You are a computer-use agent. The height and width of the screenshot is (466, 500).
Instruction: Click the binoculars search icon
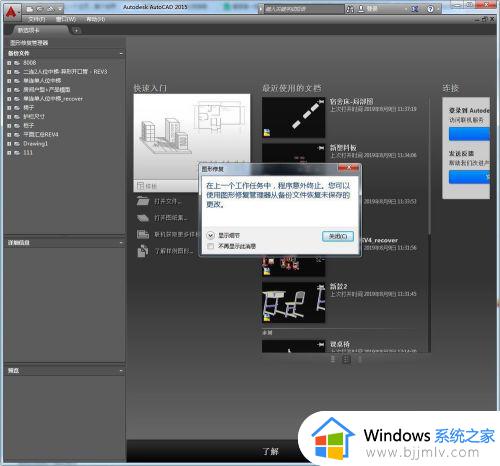(350, 9)
